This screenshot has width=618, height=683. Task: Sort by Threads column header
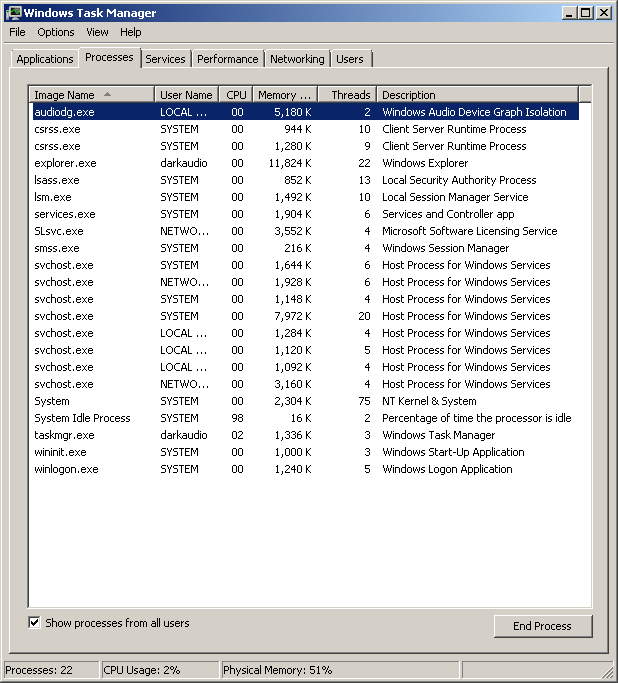click(348, 95)
